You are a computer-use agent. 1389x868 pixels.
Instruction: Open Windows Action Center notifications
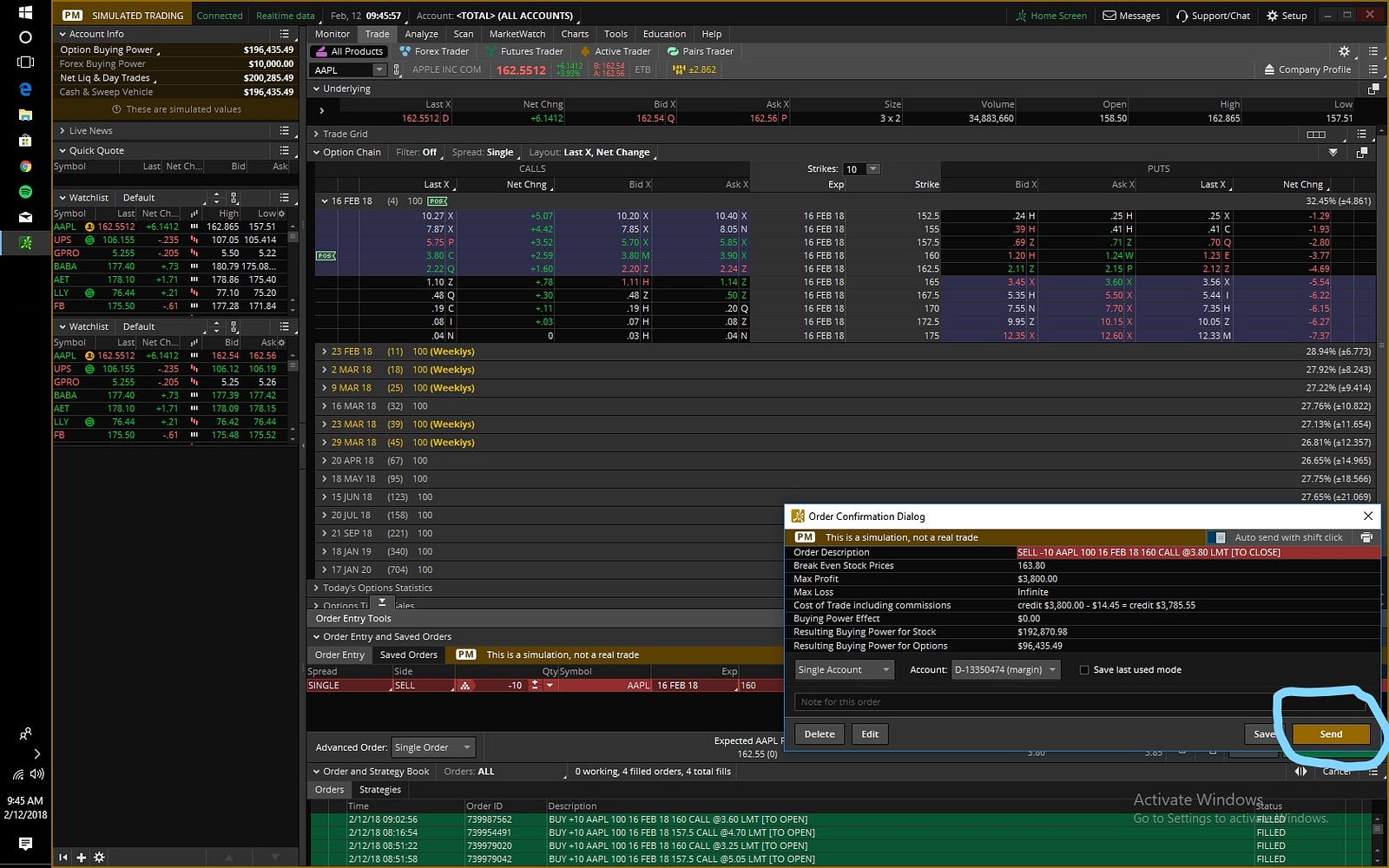click(x=25, y=843)
